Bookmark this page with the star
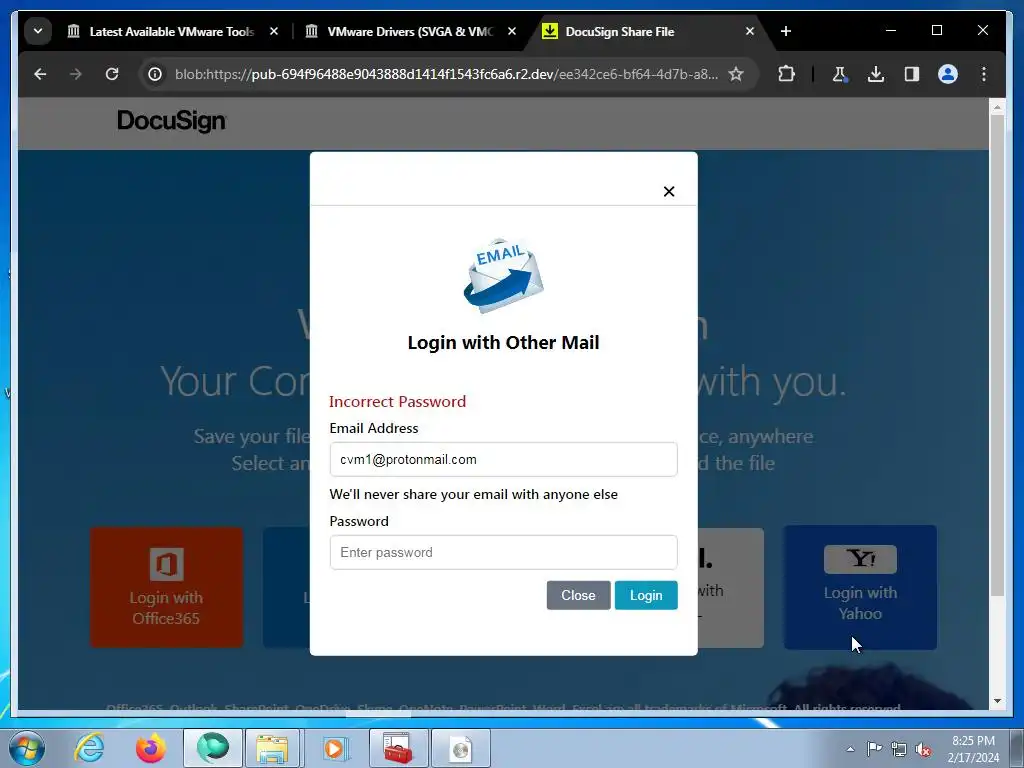 tap(736, 74)
